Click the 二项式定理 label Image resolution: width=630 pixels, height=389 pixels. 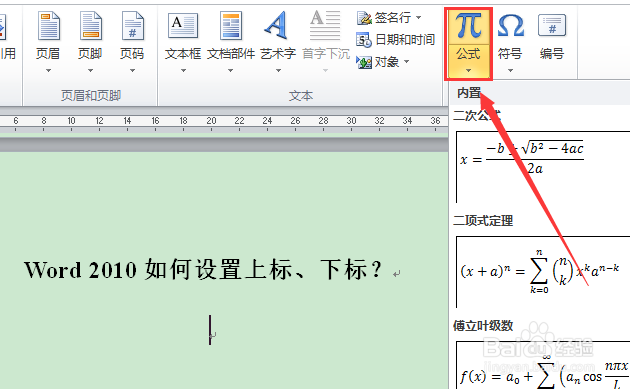(483, 220)
